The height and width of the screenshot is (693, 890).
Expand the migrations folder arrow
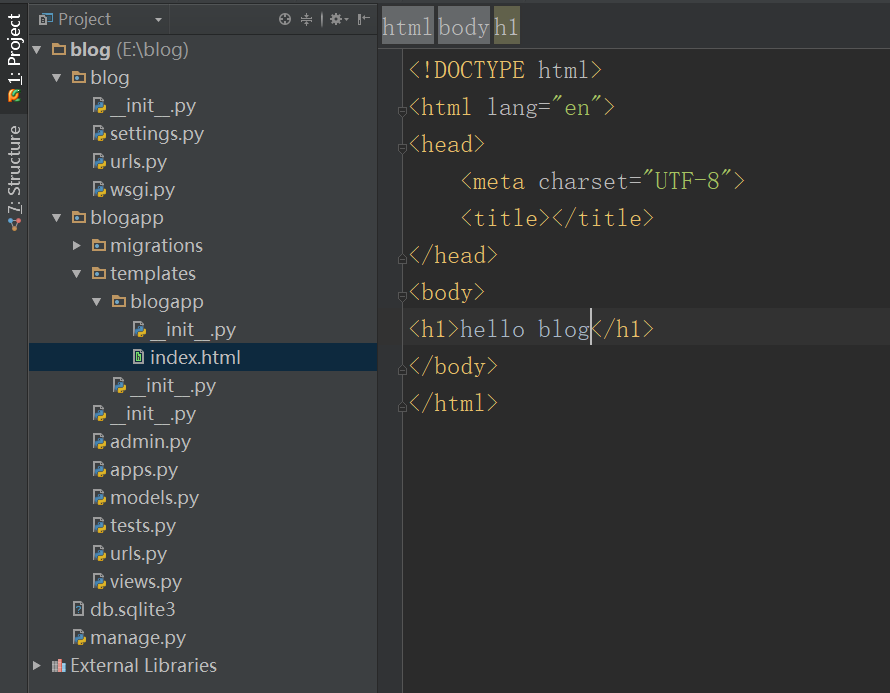[77, 245]
